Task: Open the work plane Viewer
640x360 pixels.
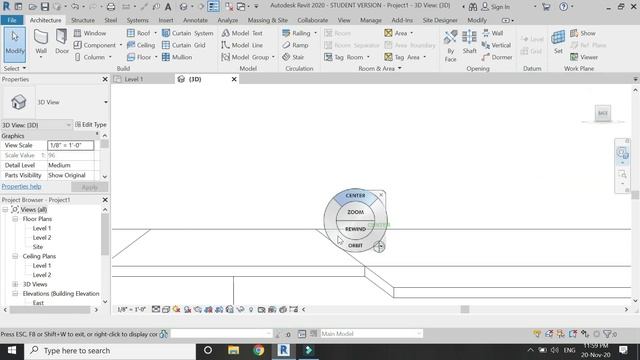Action: coord(584,57)
